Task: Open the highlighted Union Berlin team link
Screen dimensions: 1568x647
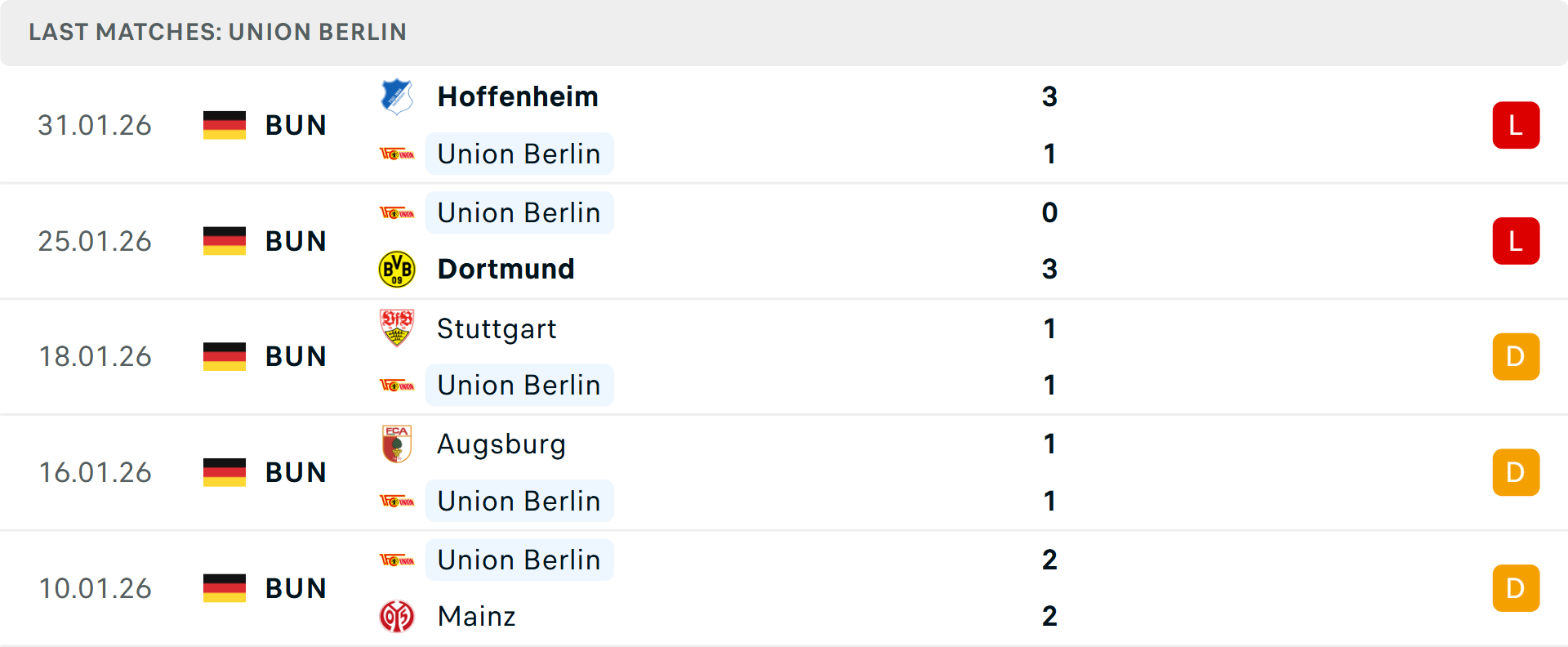Action: tap(519, 154)
